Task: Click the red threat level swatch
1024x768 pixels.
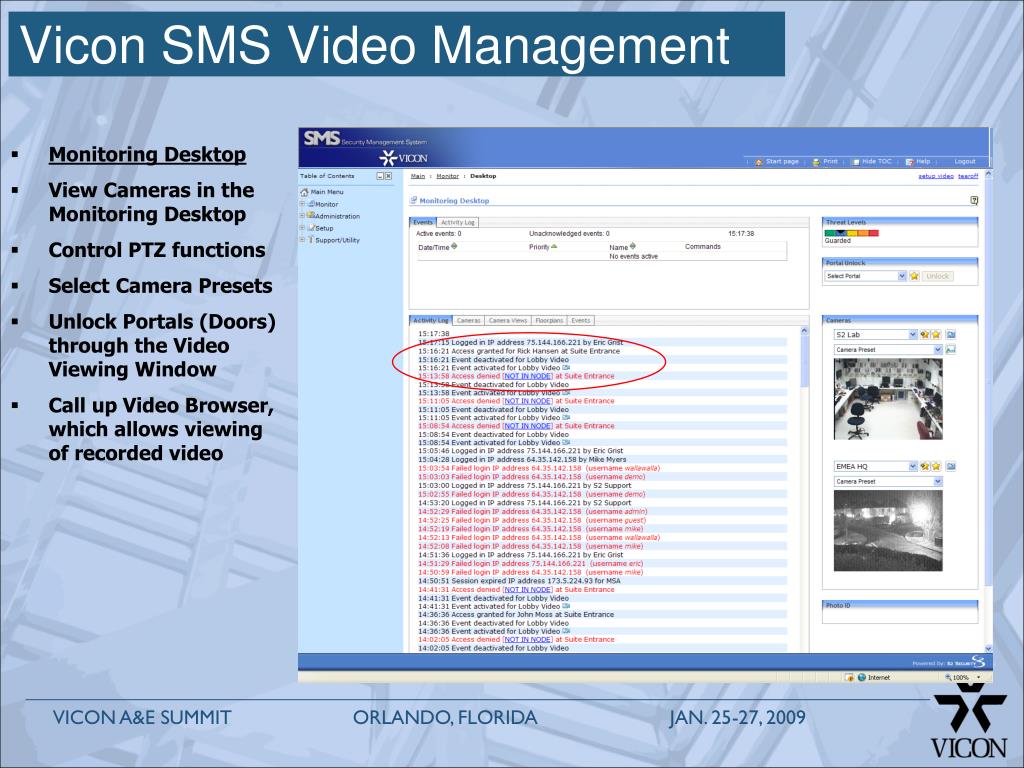Action: click(x=874, y=232)
